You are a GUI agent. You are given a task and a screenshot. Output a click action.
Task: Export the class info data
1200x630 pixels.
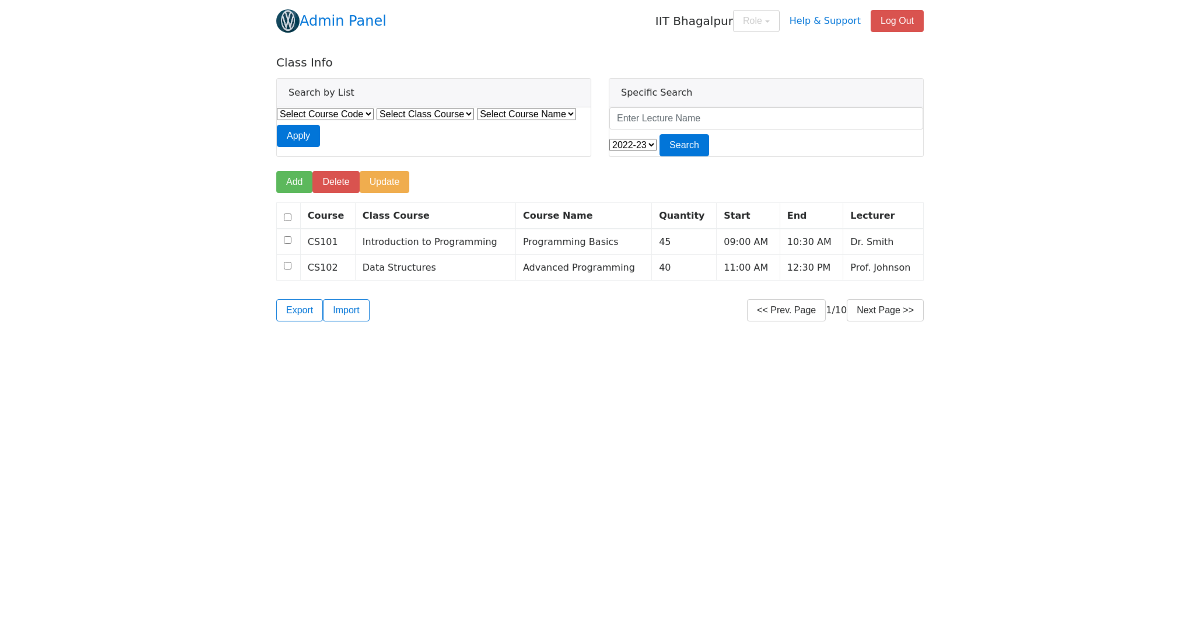click(298, 310)
